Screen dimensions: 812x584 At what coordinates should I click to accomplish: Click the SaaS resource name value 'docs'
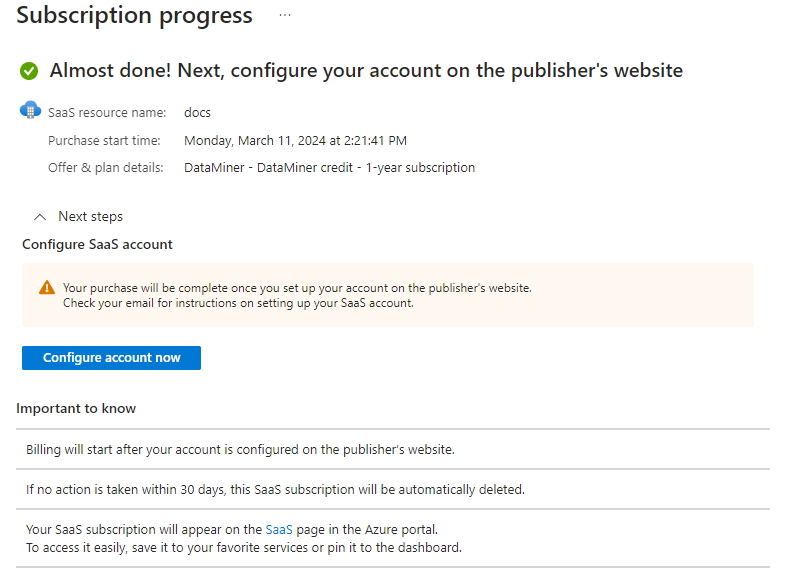pyautogui.click(x=197, y=112)
